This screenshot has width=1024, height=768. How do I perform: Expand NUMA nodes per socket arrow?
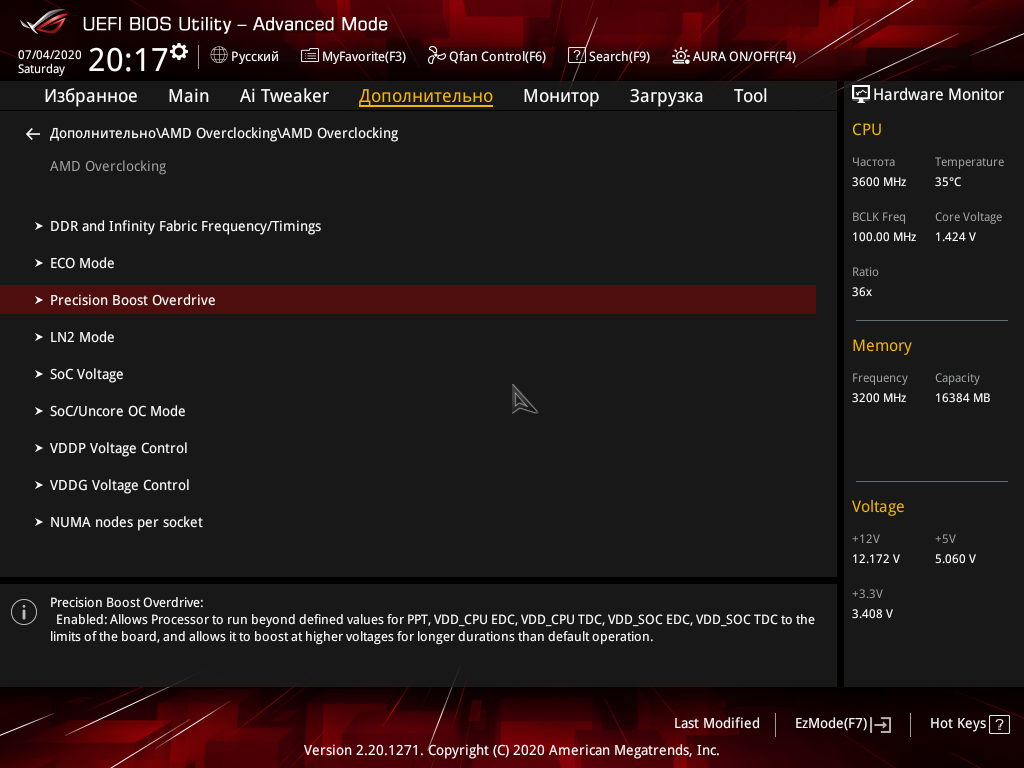(39, 522)
